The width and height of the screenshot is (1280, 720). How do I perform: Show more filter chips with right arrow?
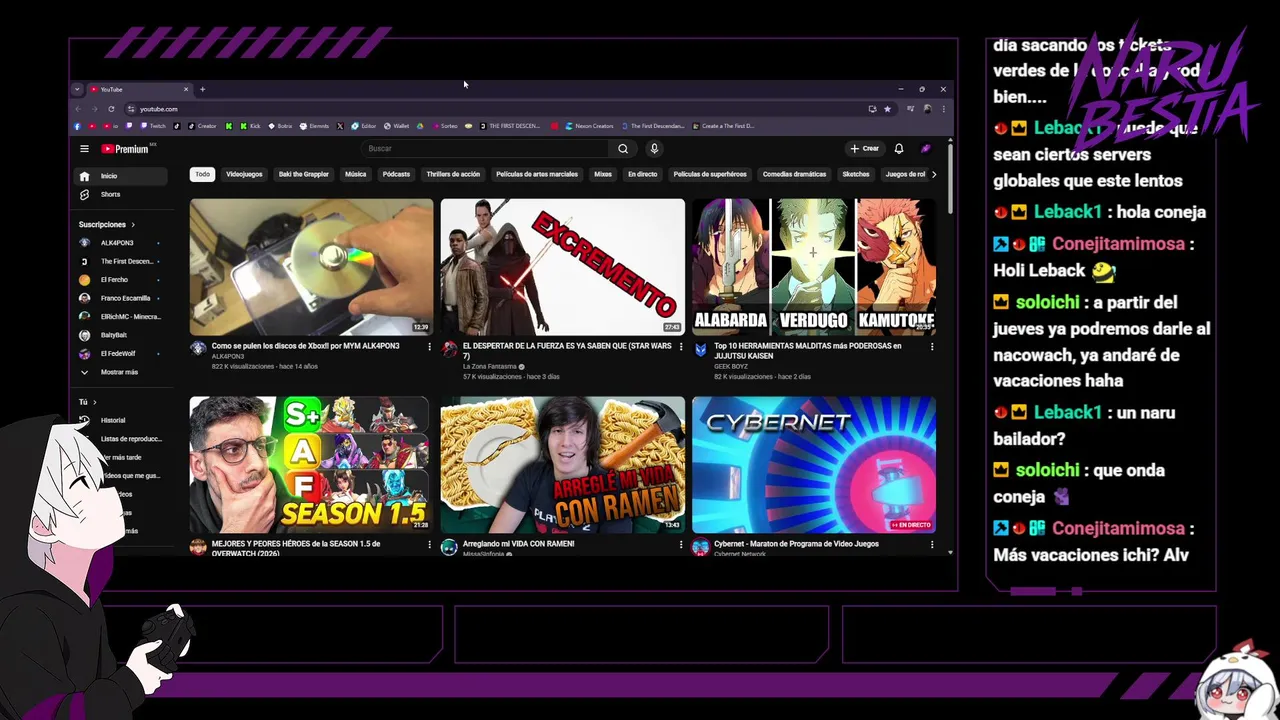click(934, 174)
